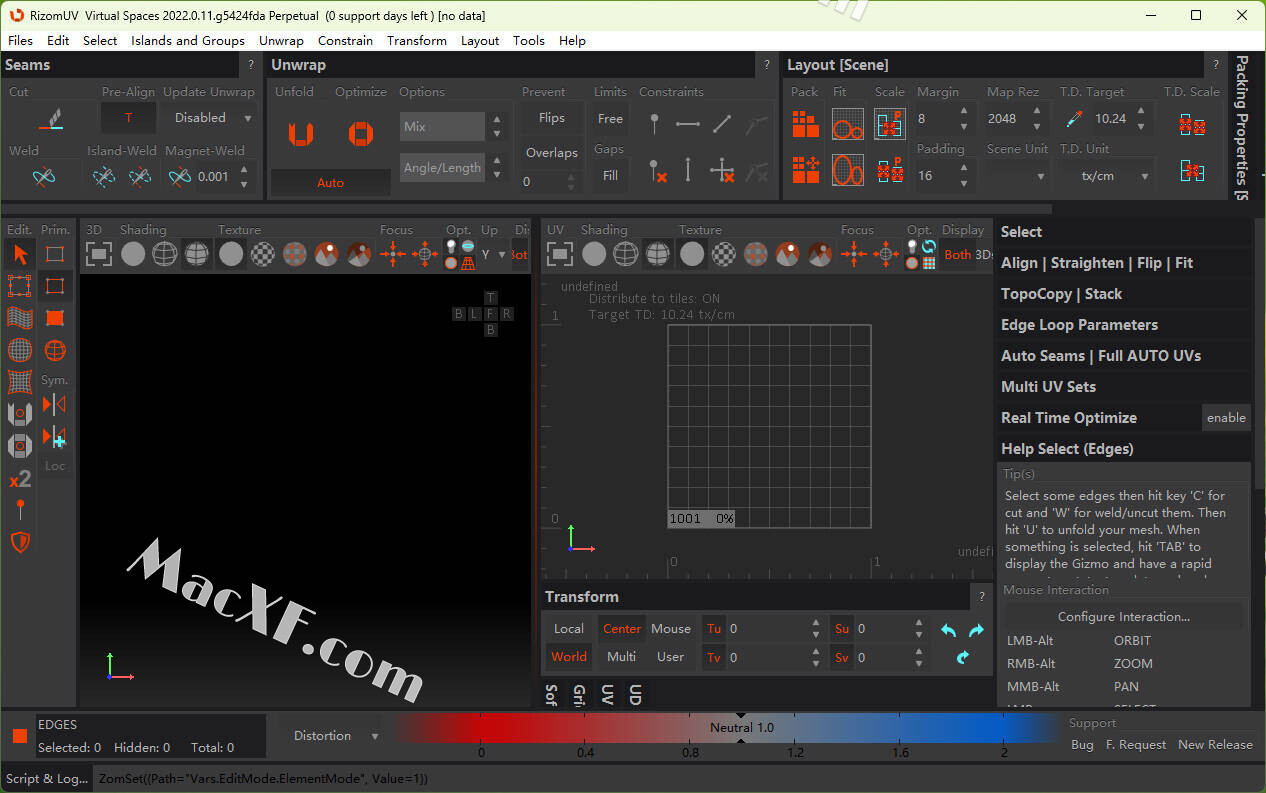This screenshot has height=793, width=1266.
Task: Toggle Flips prevention
Action: 552,118
